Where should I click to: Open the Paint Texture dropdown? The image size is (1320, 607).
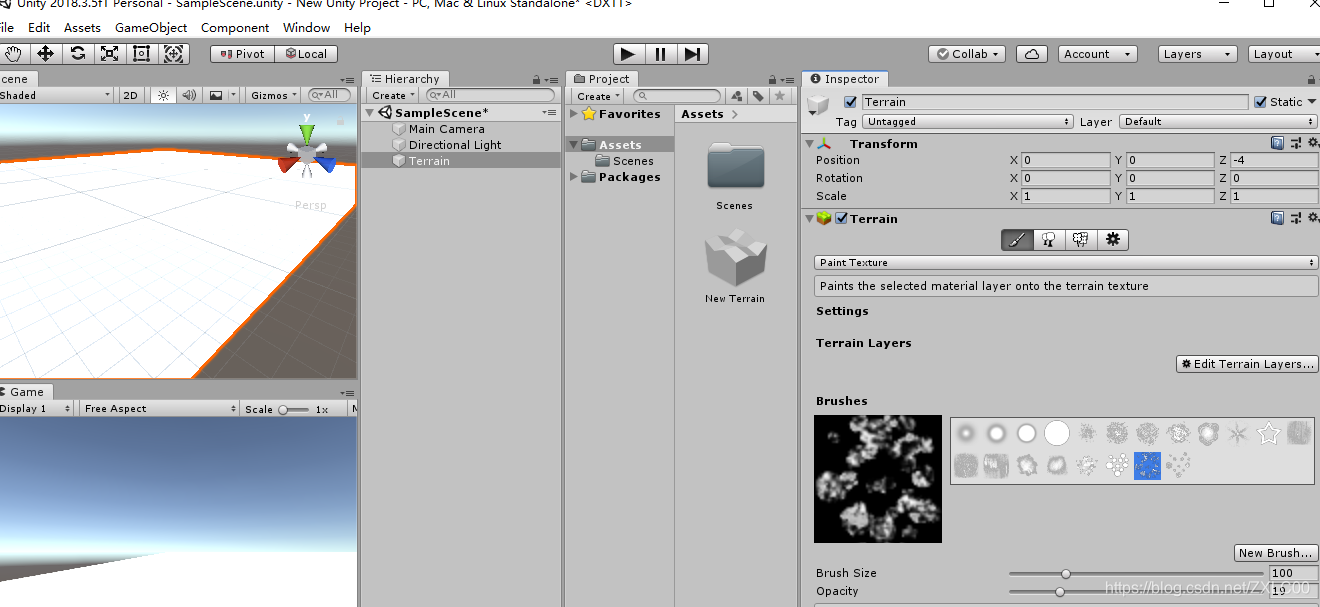[1067, 263]
